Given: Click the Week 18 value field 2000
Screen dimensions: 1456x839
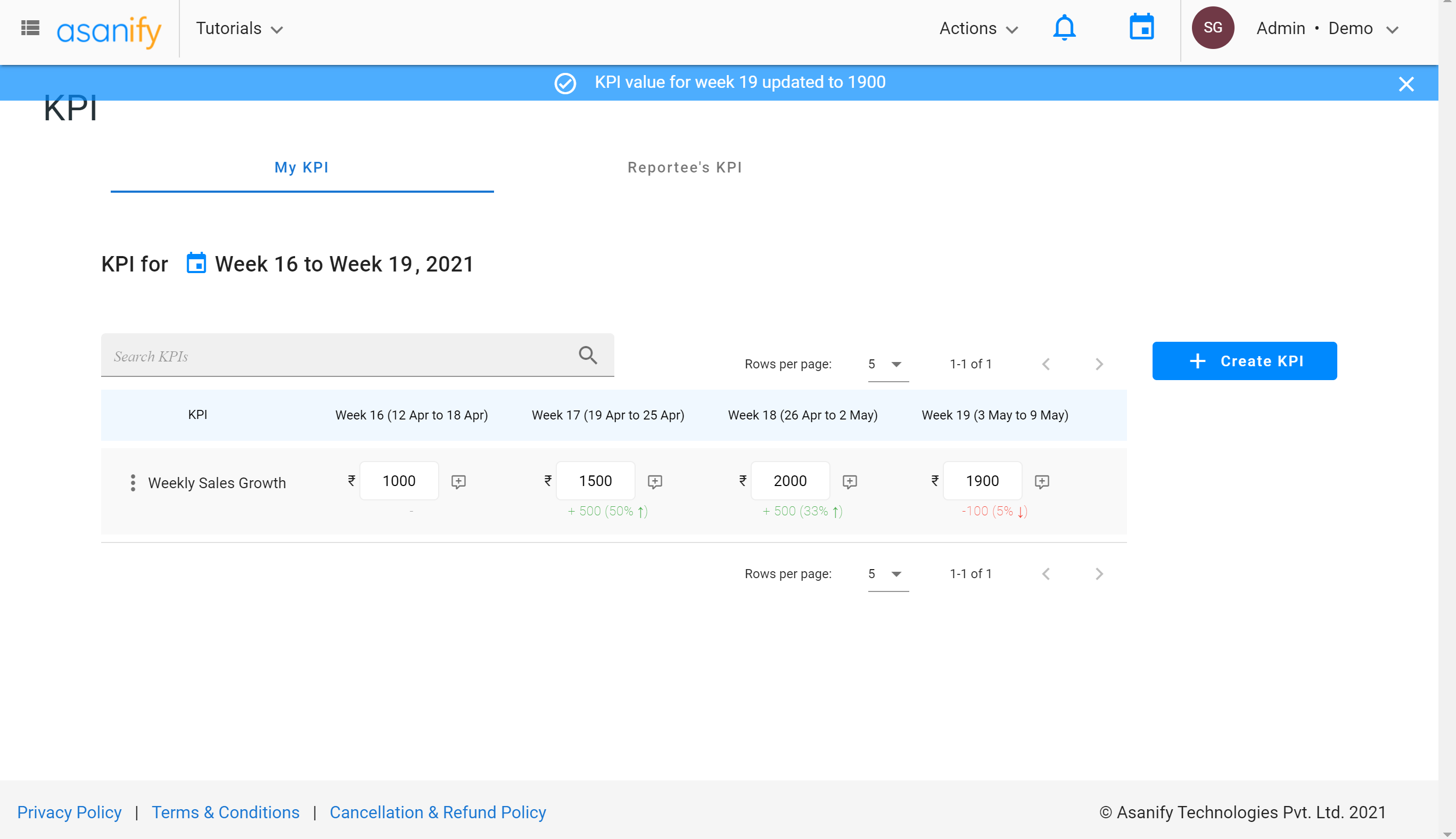Looking at the screenshot, I should [x=790, y=481].
